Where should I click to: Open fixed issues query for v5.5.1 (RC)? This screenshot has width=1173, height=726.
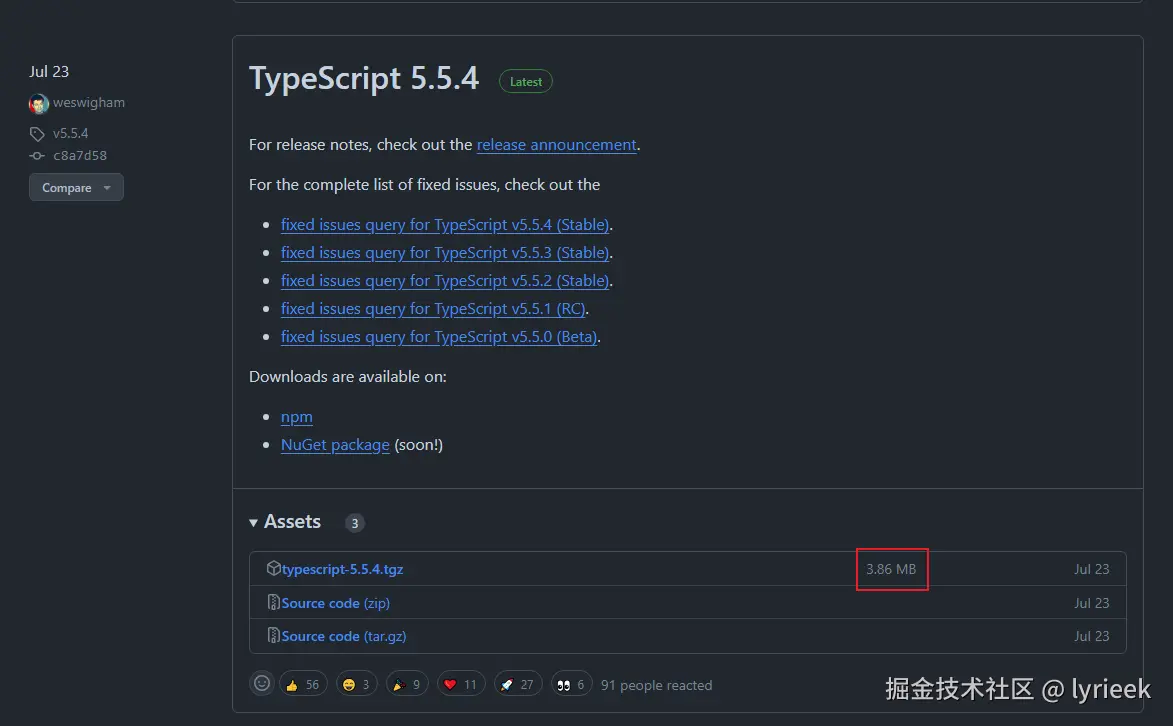[x=433, y=308]
